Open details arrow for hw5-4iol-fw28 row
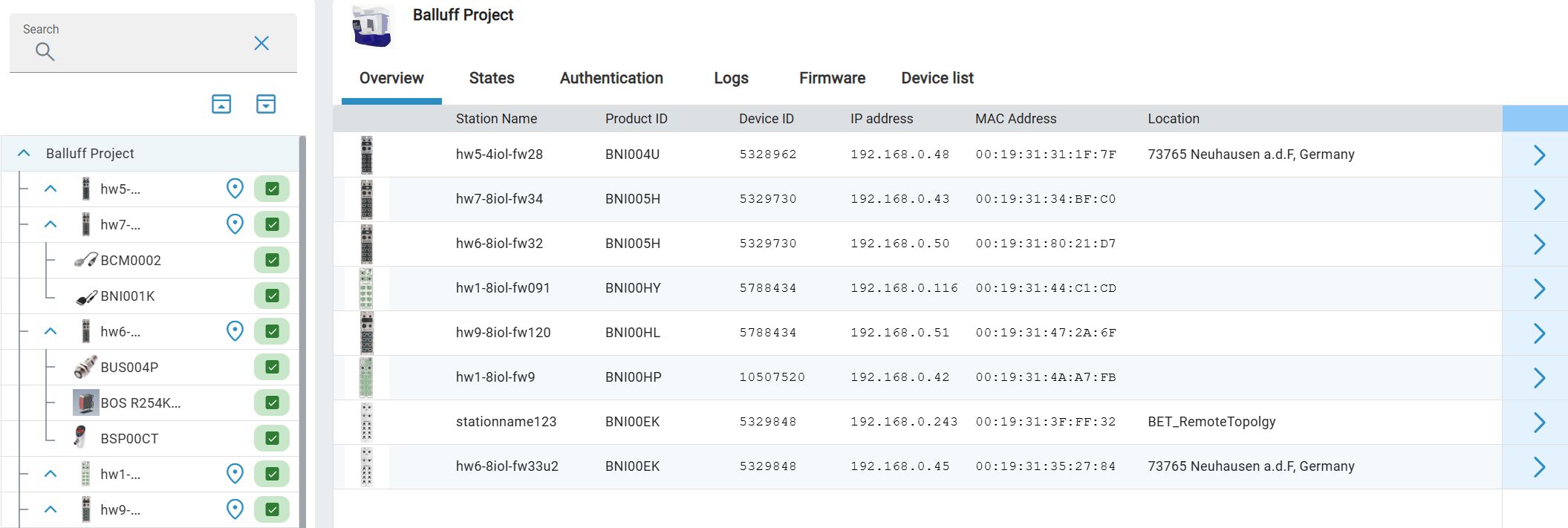Screen dimensions: 1568x528 tap(1539, 154)
